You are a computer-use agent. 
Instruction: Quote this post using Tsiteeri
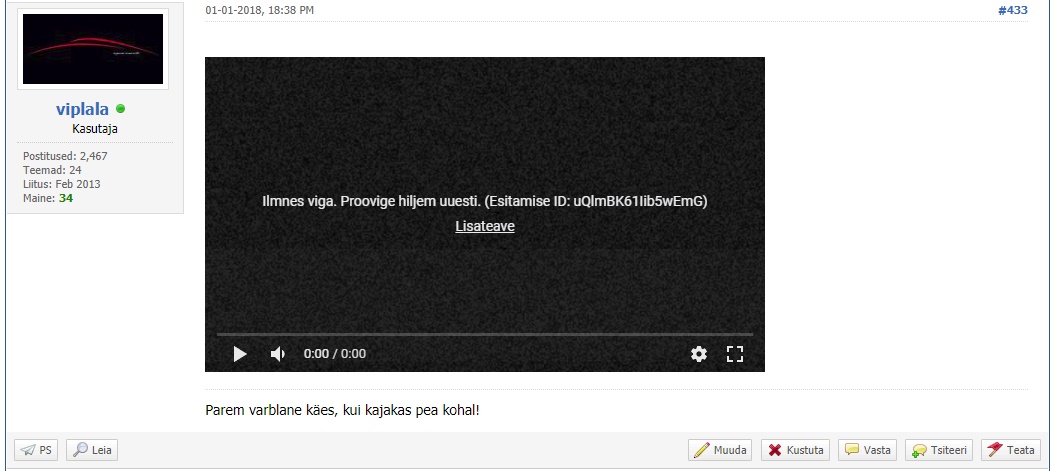pyautogui.click(x=937, y=450)
